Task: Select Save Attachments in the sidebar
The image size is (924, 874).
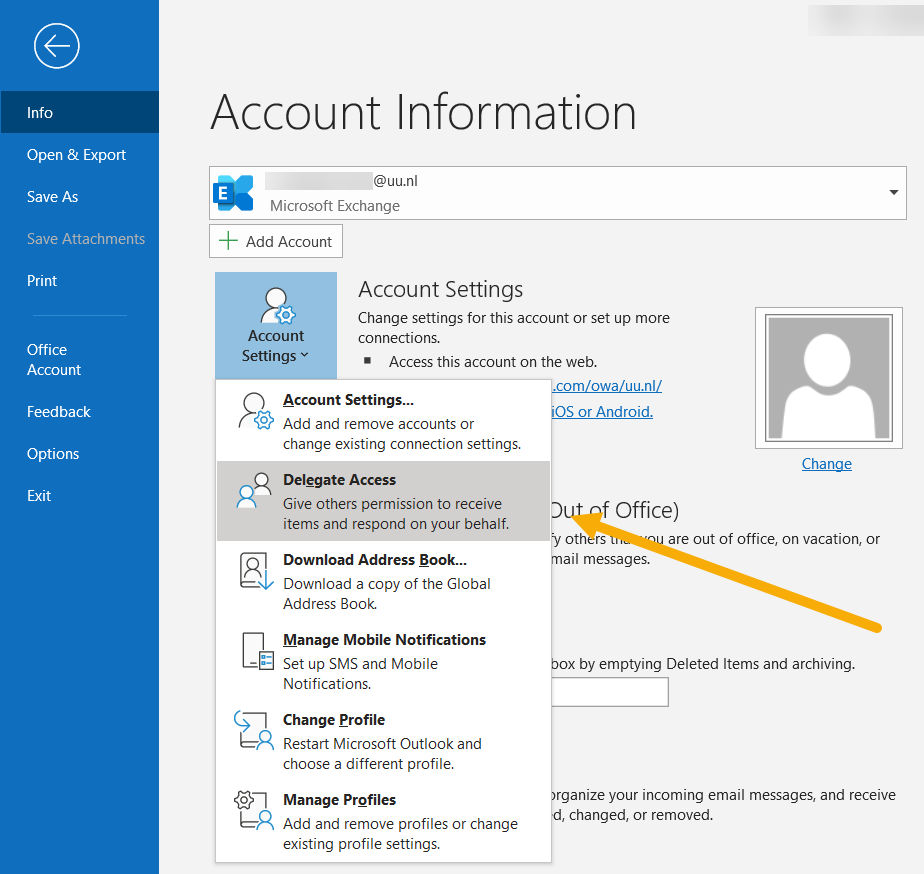Action: [x=80, y=238]
